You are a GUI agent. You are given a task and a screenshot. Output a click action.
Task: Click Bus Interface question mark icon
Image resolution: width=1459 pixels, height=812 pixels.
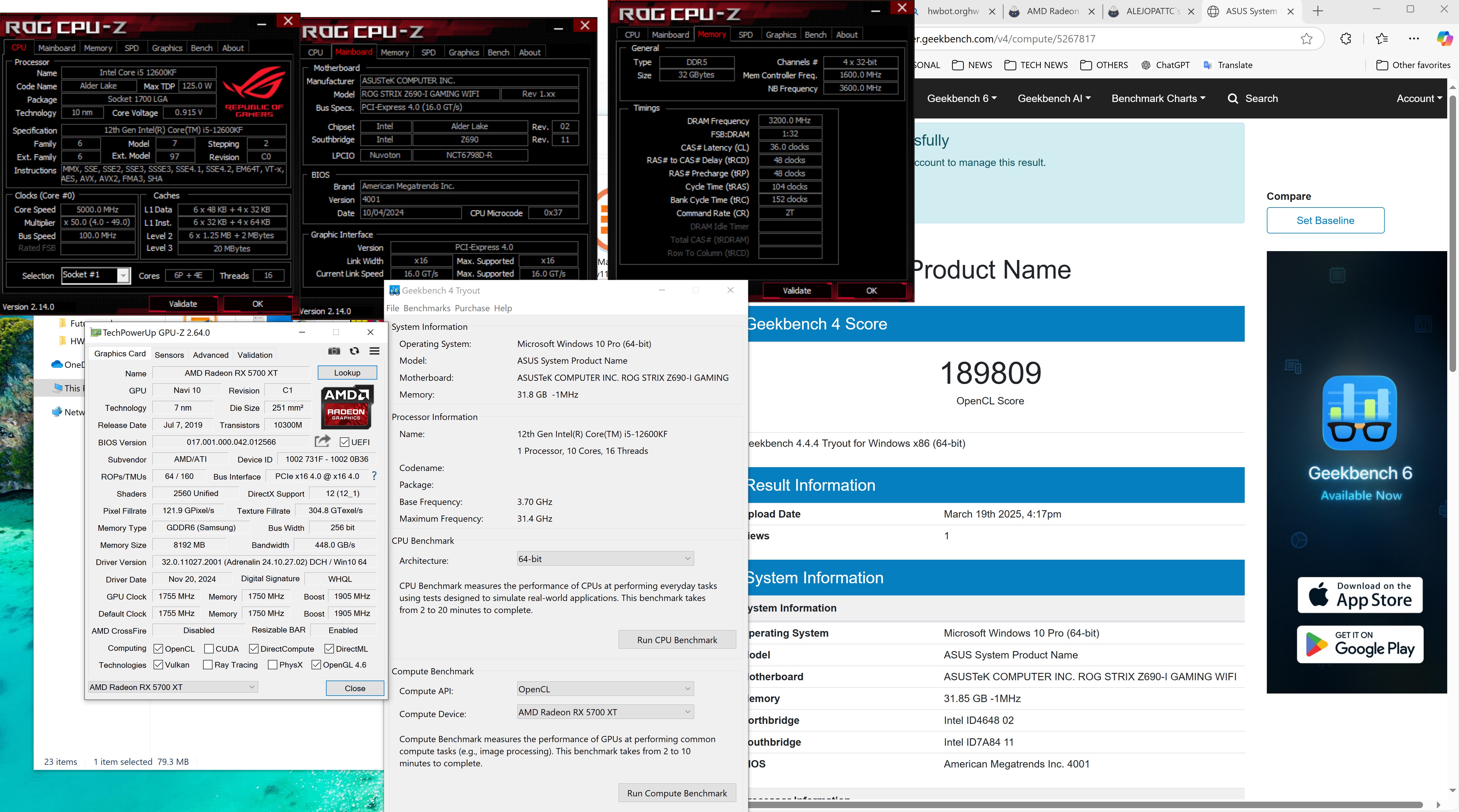374,476
